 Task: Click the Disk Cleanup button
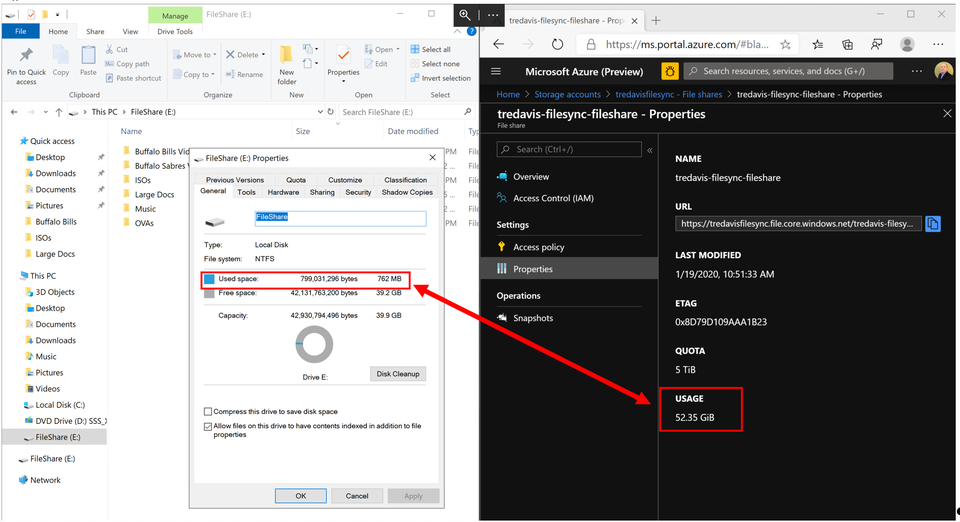(398, 374)
